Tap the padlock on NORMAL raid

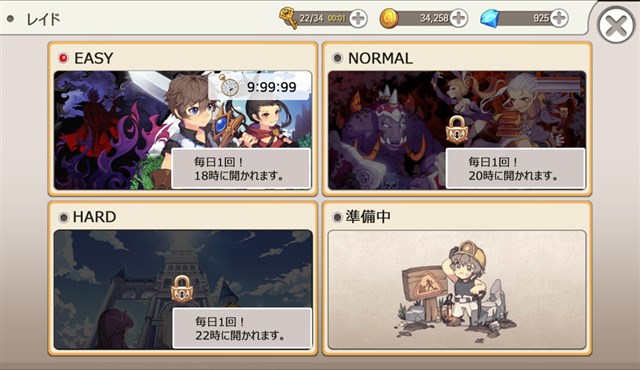pyautogui.click(x=456, y=129)
